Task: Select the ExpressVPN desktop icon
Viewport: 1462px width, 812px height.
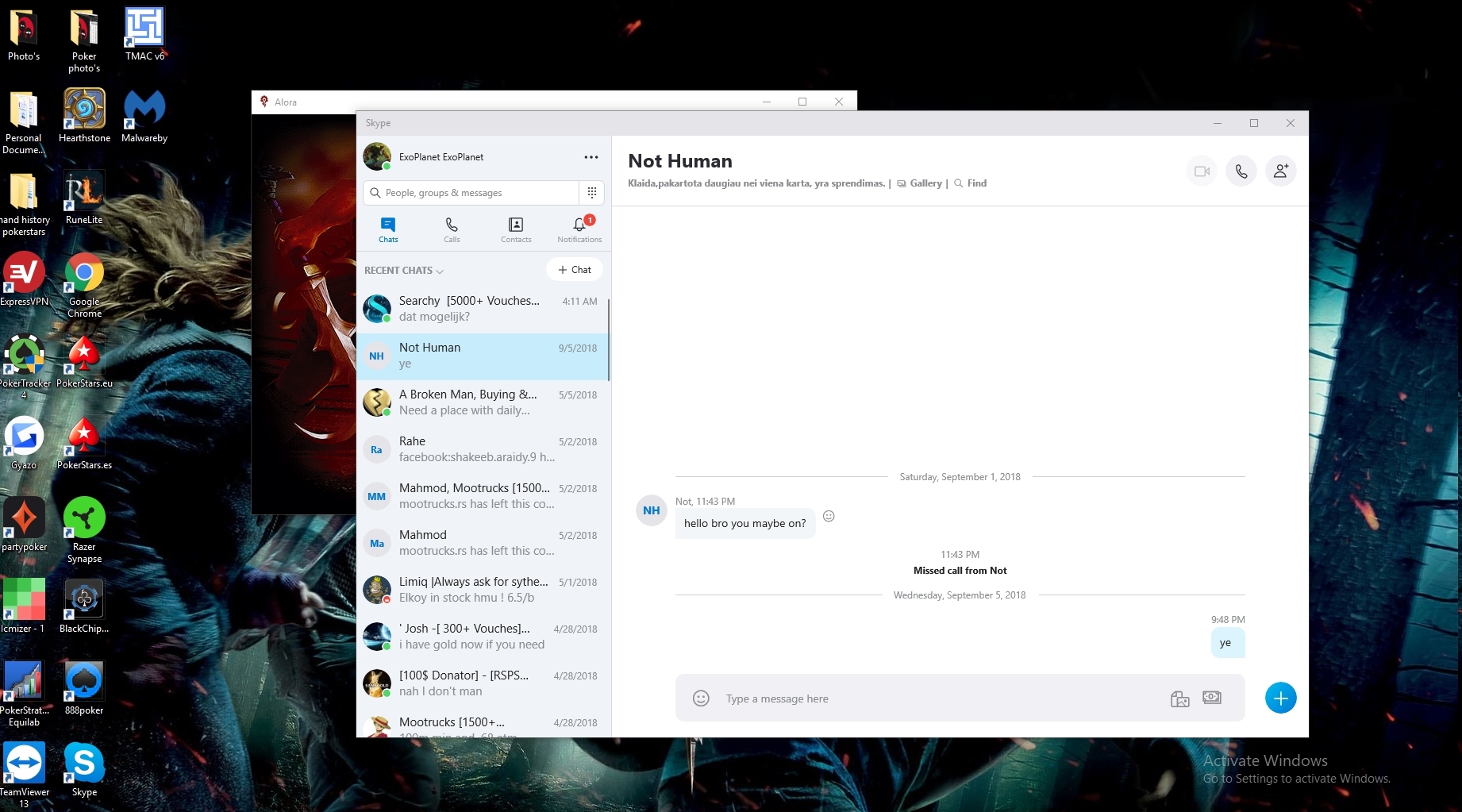Action: [x=24, y=279]
